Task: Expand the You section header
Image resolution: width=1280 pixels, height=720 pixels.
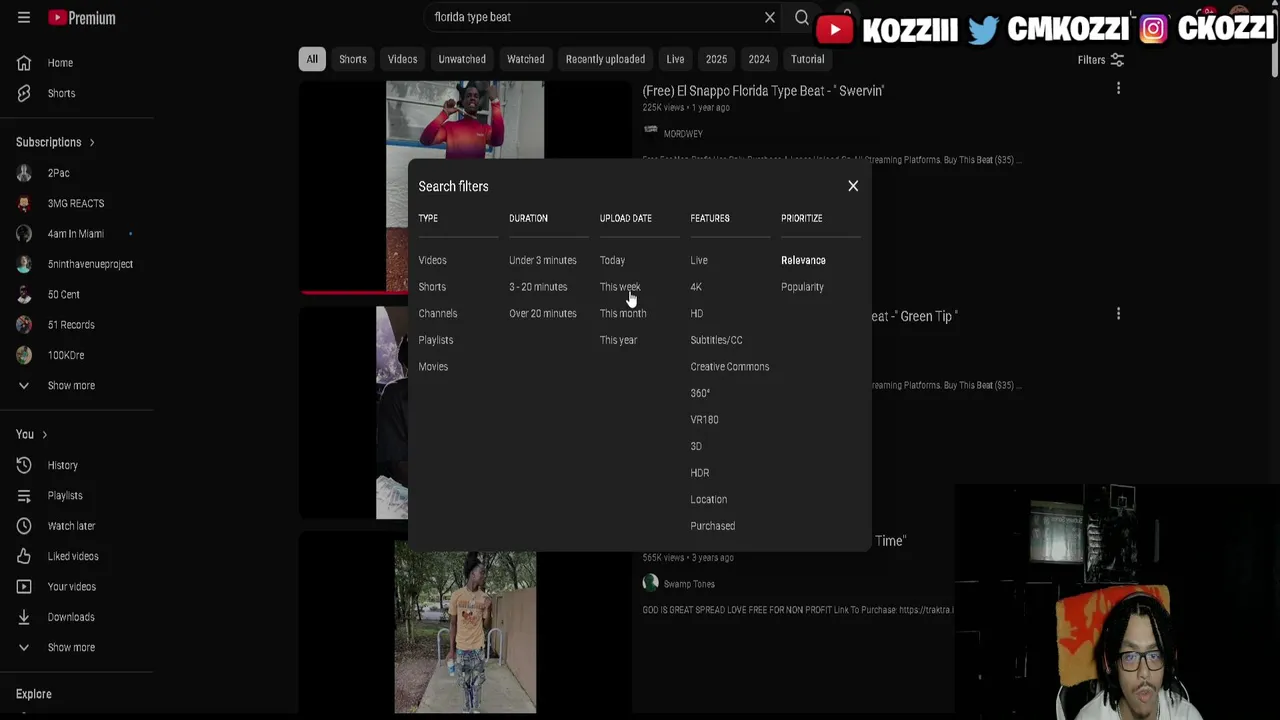Action: 32,434
